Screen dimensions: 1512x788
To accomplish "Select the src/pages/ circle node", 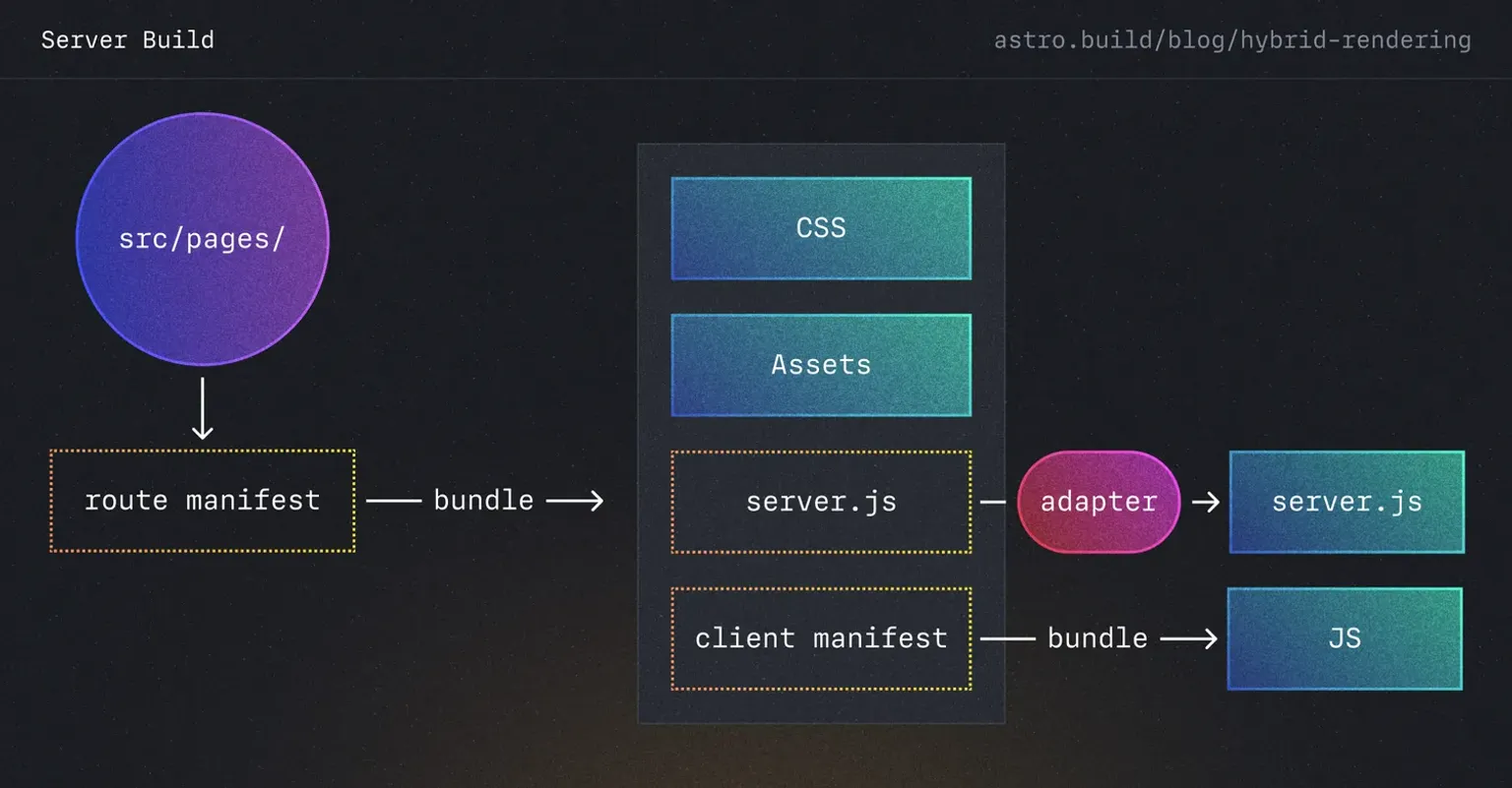I will click(202, 239).
